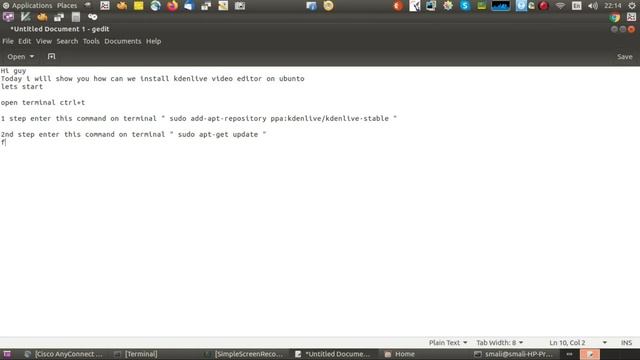Open the orange workspace switcher in taskbar

point(590,354)
